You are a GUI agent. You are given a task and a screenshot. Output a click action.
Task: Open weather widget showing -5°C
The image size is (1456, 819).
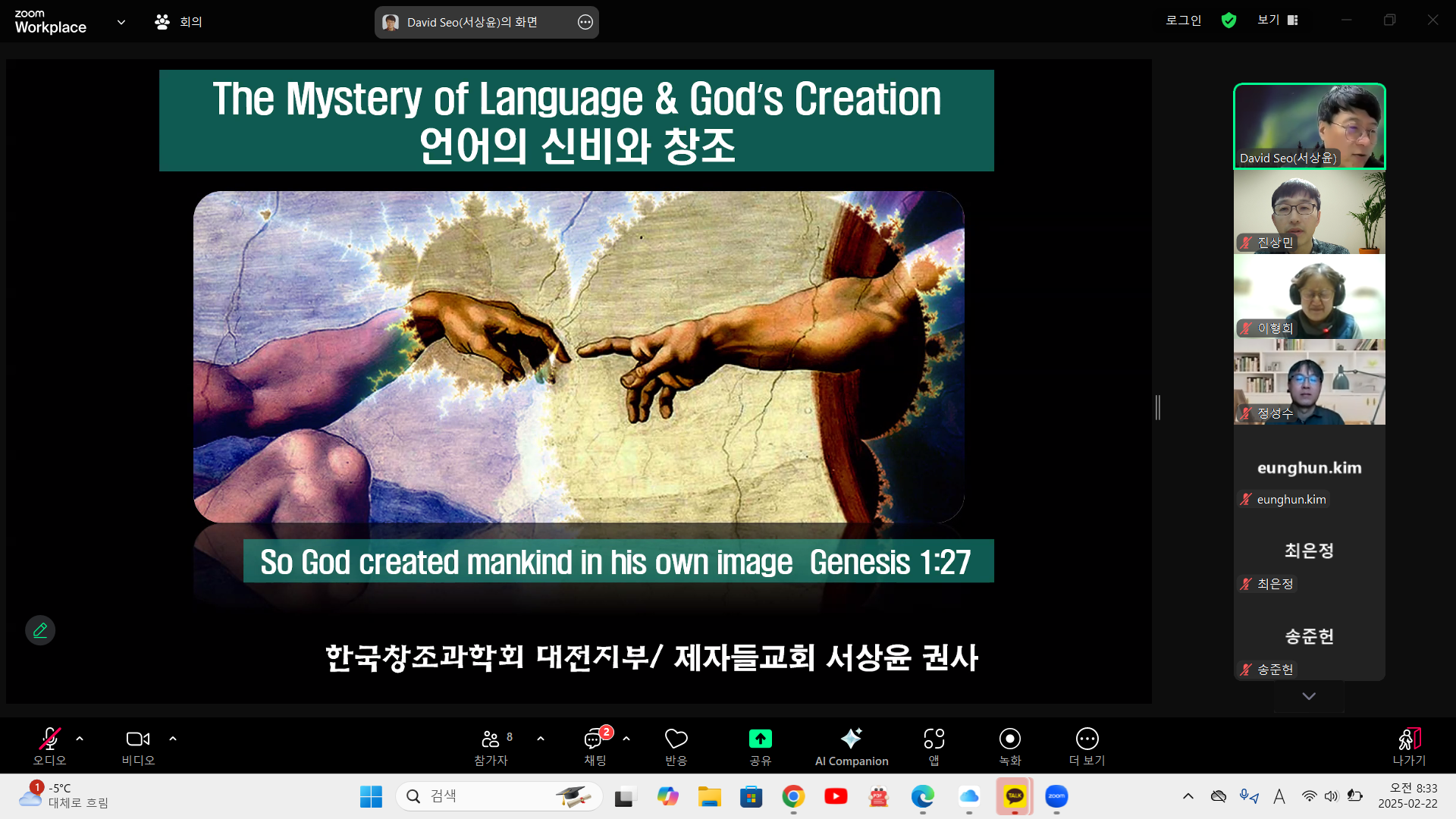(x=64, y=796)
